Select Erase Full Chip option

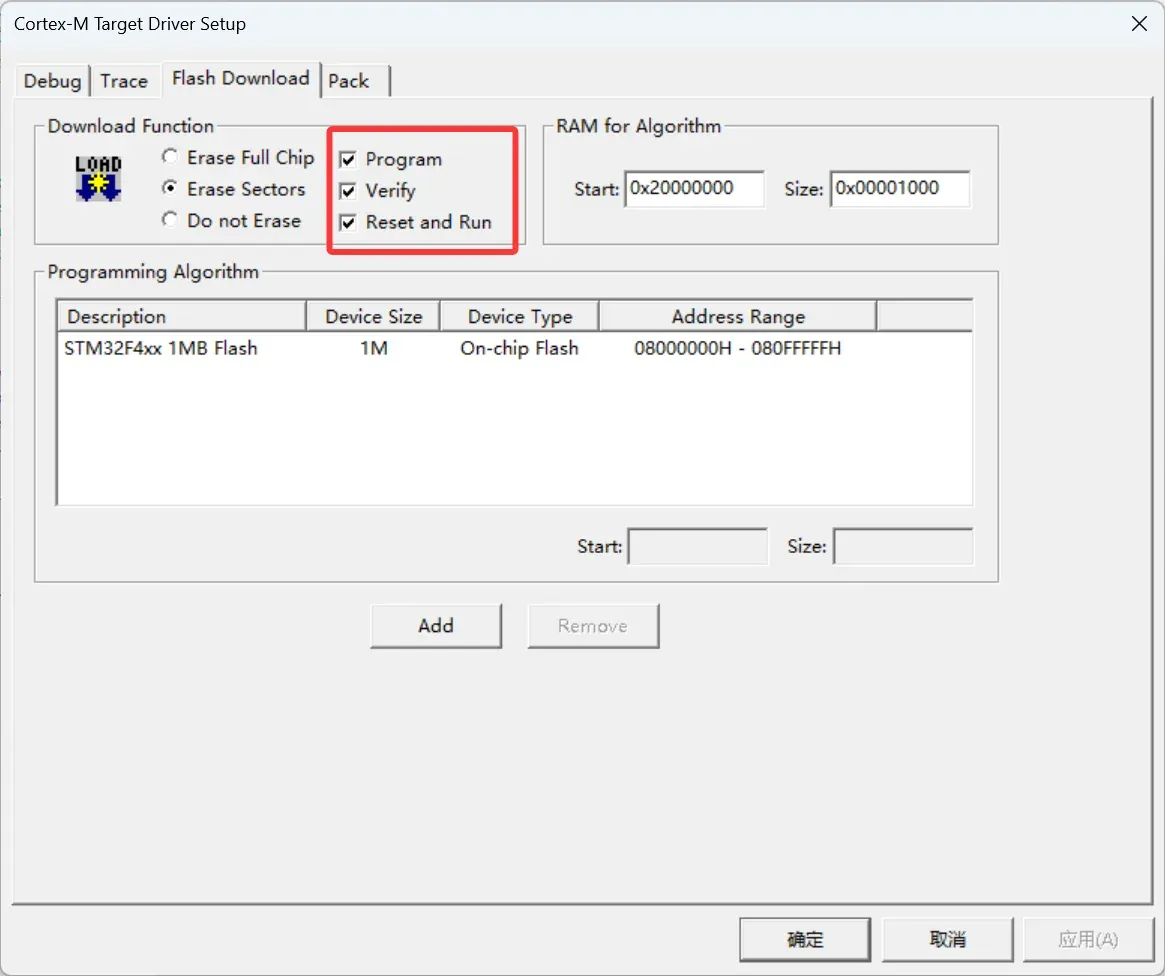pos(171,158)
